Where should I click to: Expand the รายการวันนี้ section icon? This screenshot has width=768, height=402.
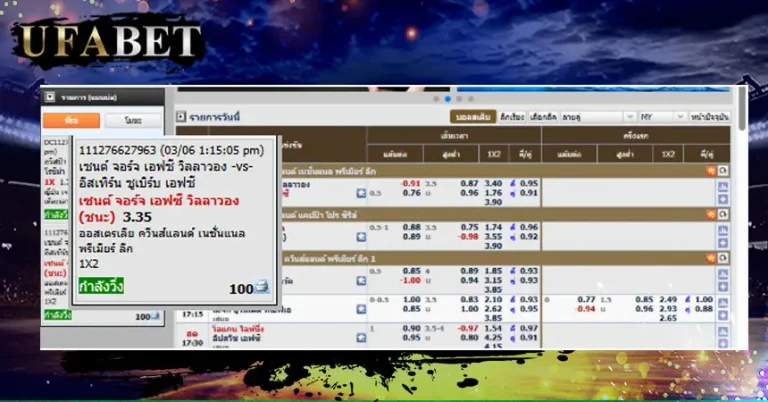pos(181,117)
